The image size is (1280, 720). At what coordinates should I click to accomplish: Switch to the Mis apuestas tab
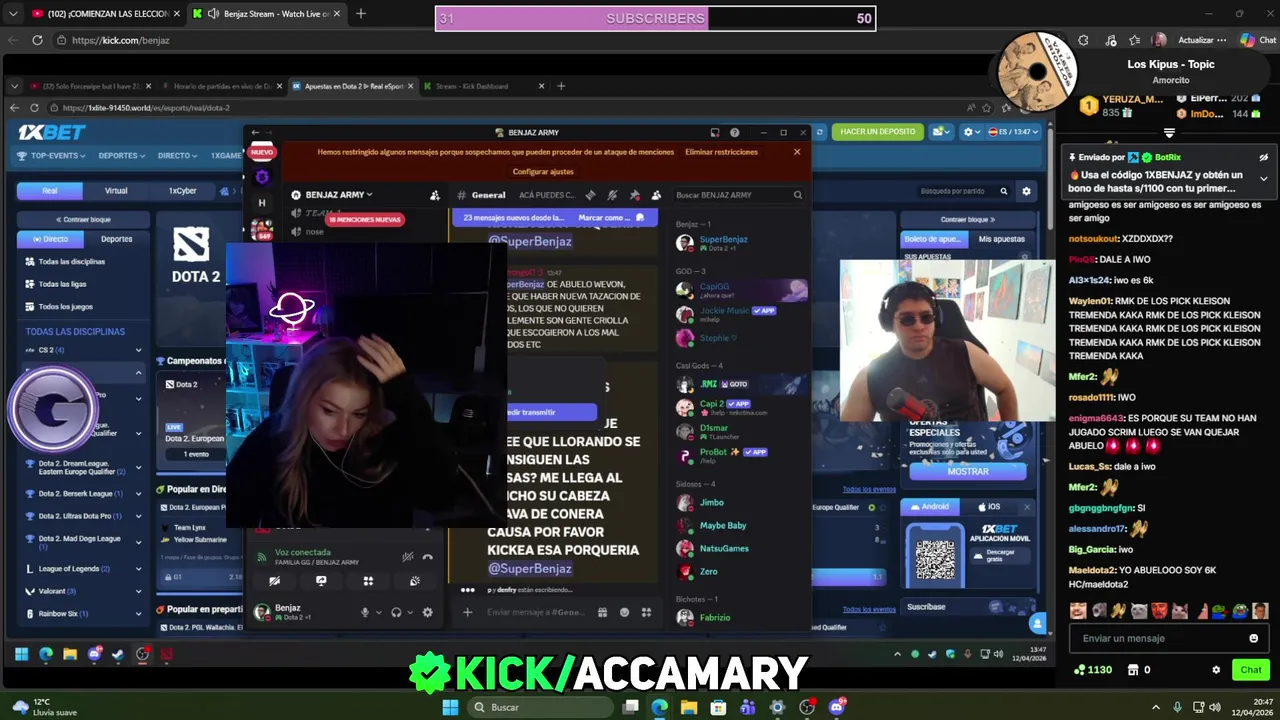pos(1001,239)
